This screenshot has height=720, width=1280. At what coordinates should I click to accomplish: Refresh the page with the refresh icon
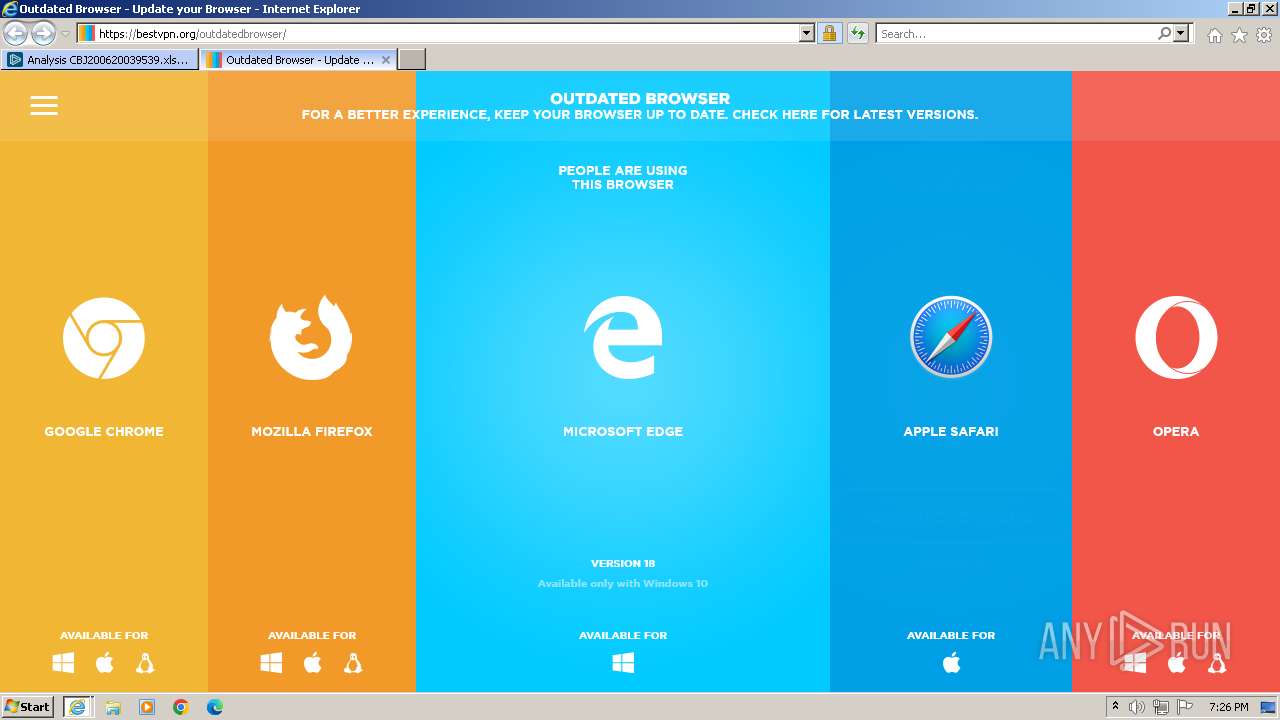tap(857, 33)
